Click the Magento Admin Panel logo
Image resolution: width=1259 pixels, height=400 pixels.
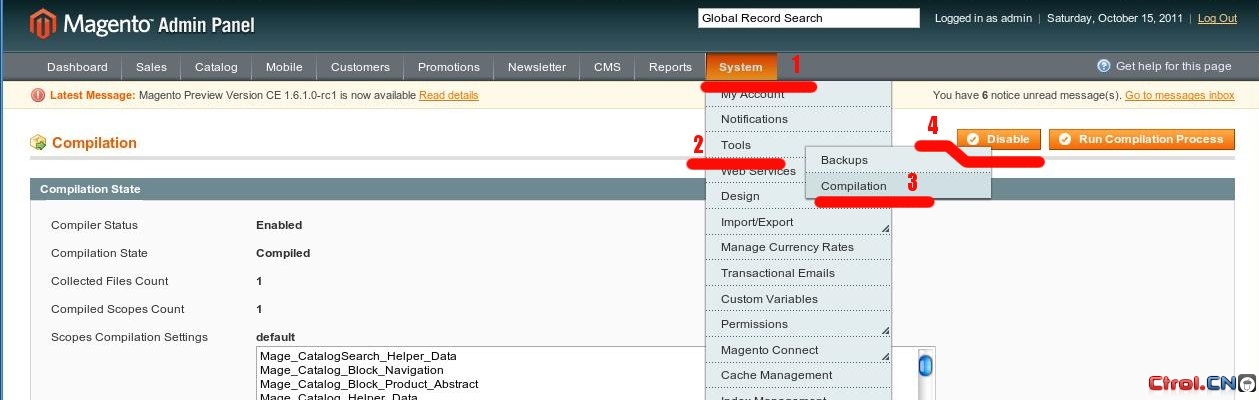click(142, 23)
